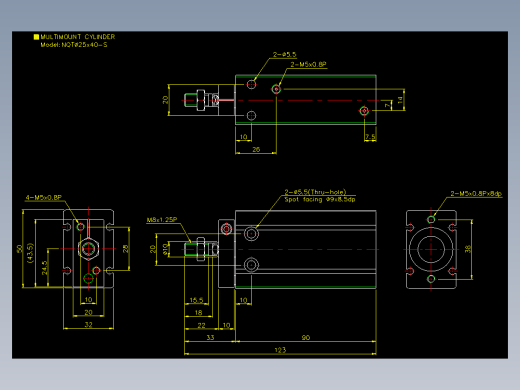Select the 33 dimension value

(210, 337)
